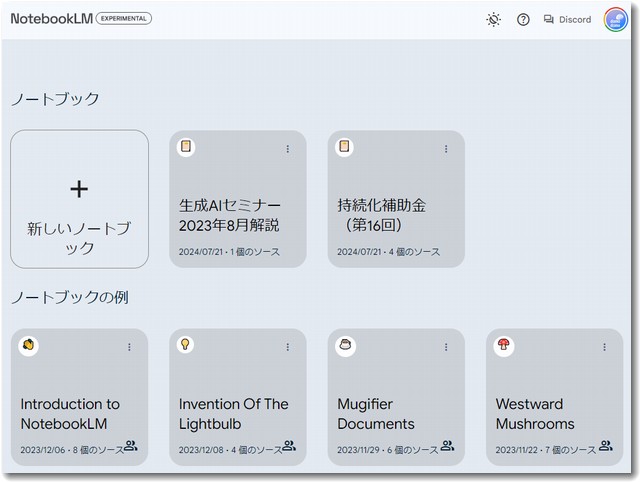This screenshot has width=640, height=482.
Task: Click the mushroom icon on Westward Mushrooms
Action: tap(504, 345)
